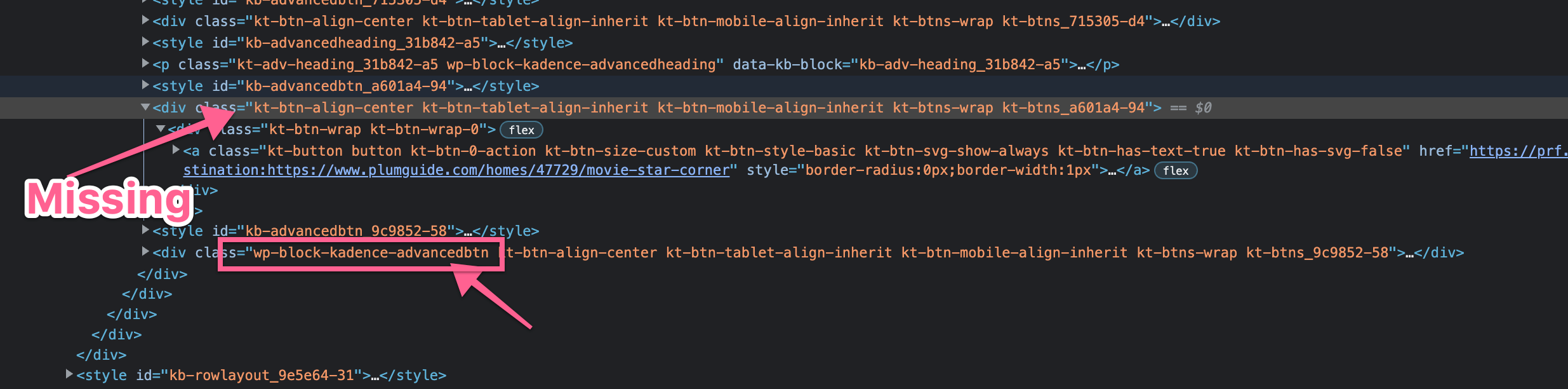
Task: Expand the kt-btns_9c9852-58 div node
Action: point(145,252)
